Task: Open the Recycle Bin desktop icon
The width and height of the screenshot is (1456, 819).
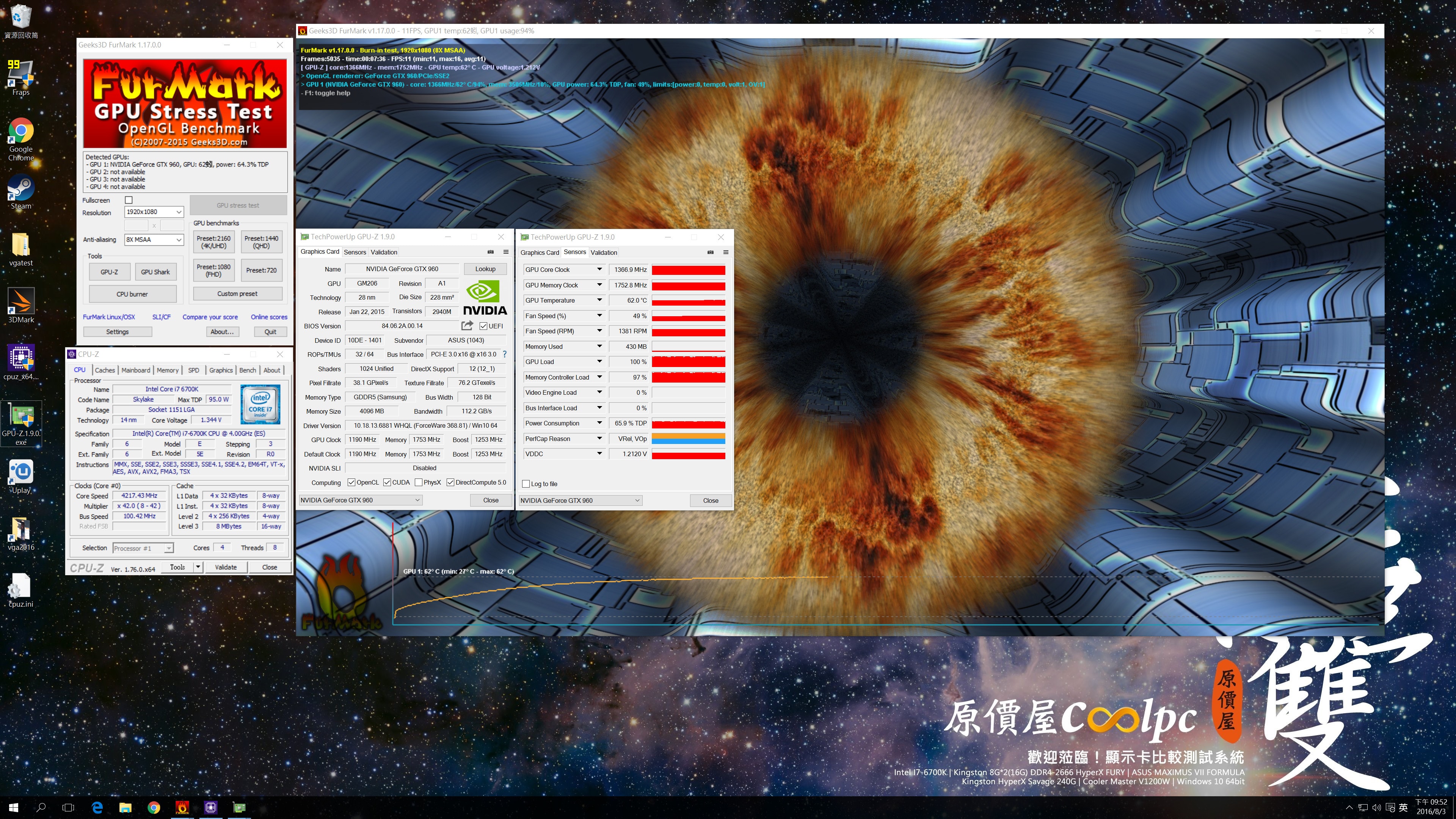Action: 21,22
